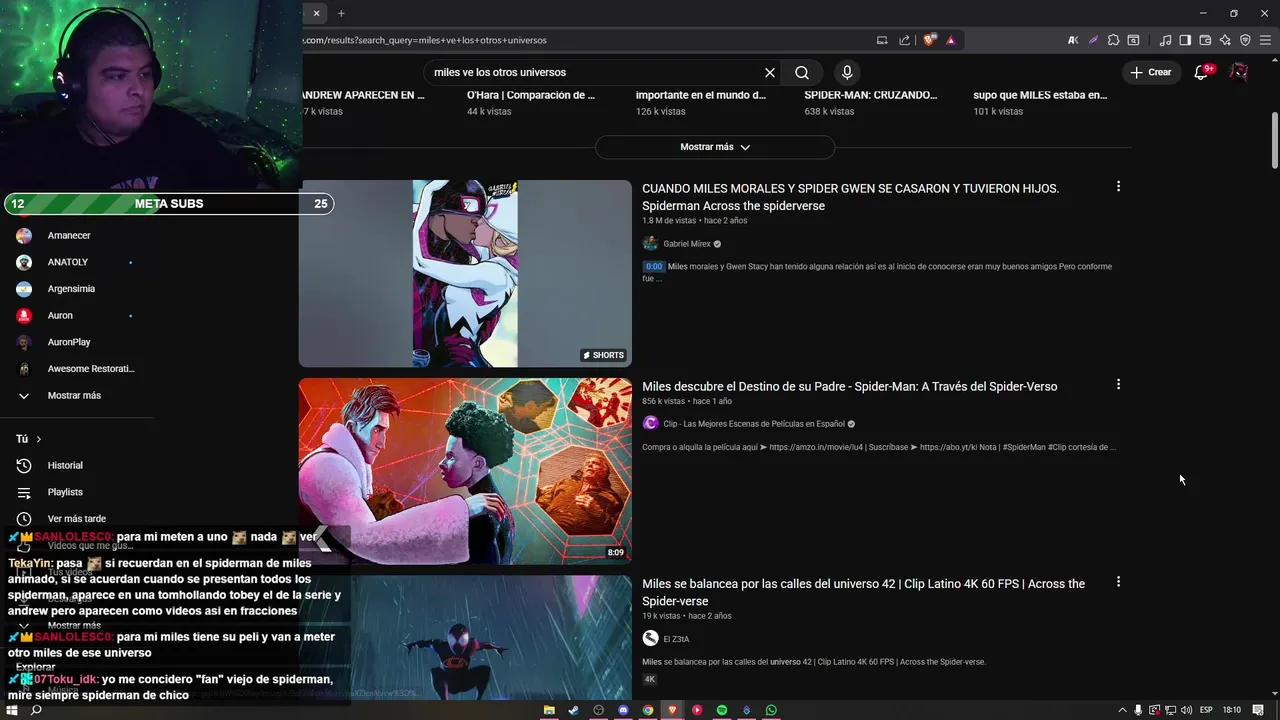Viewport: 1280px width, 720px height.
Task: Open WhatsApp from the taskbar
Action: pos(771,710)
